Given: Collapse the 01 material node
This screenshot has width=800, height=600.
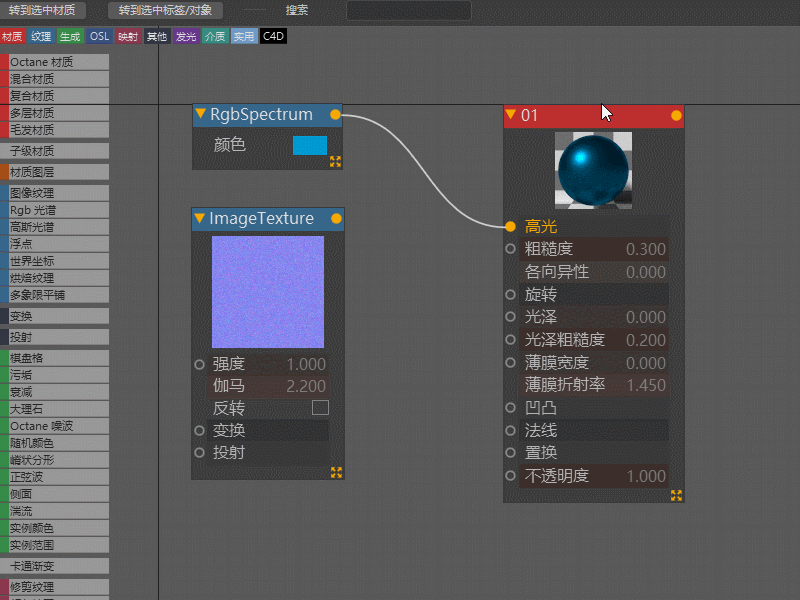Looking at the screenshot, I should (x=510, y=114).
